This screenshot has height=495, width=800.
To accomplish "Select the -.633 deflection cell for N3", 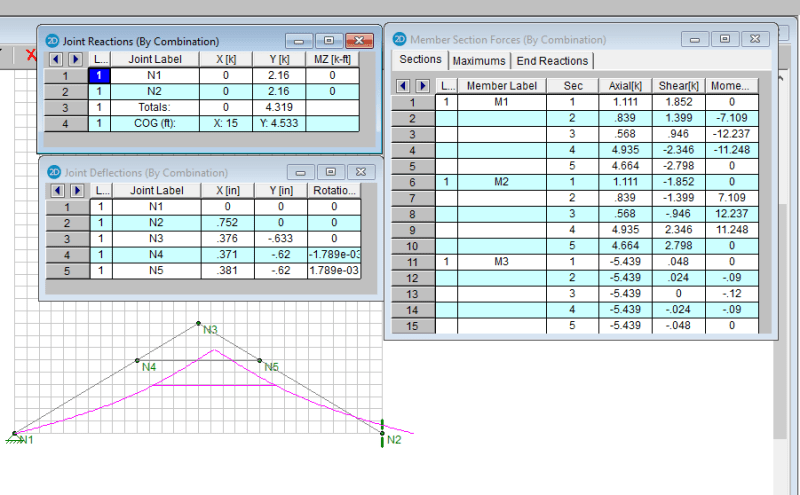I will tap(281, 238).
